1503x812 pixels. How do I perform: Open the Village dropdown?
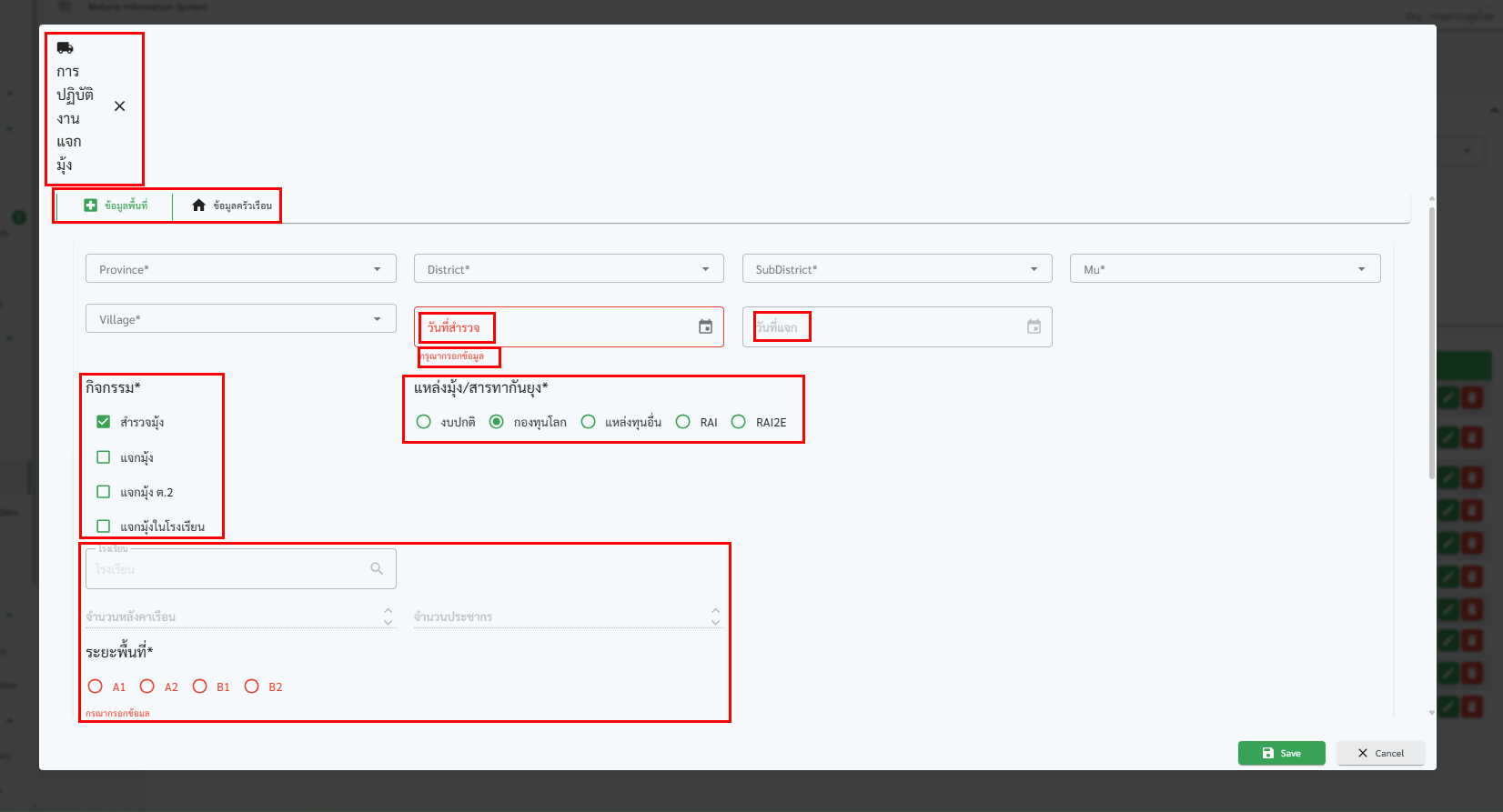240,319
